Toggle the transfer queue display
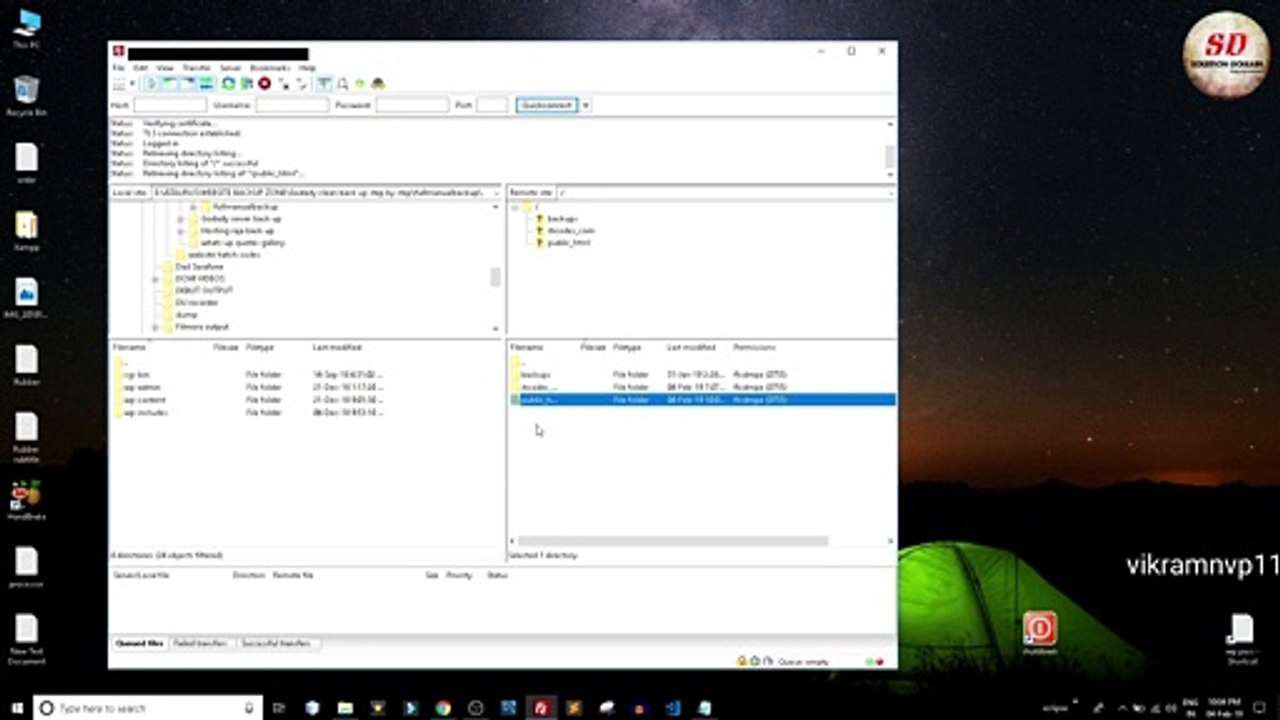 coord(206,84)
